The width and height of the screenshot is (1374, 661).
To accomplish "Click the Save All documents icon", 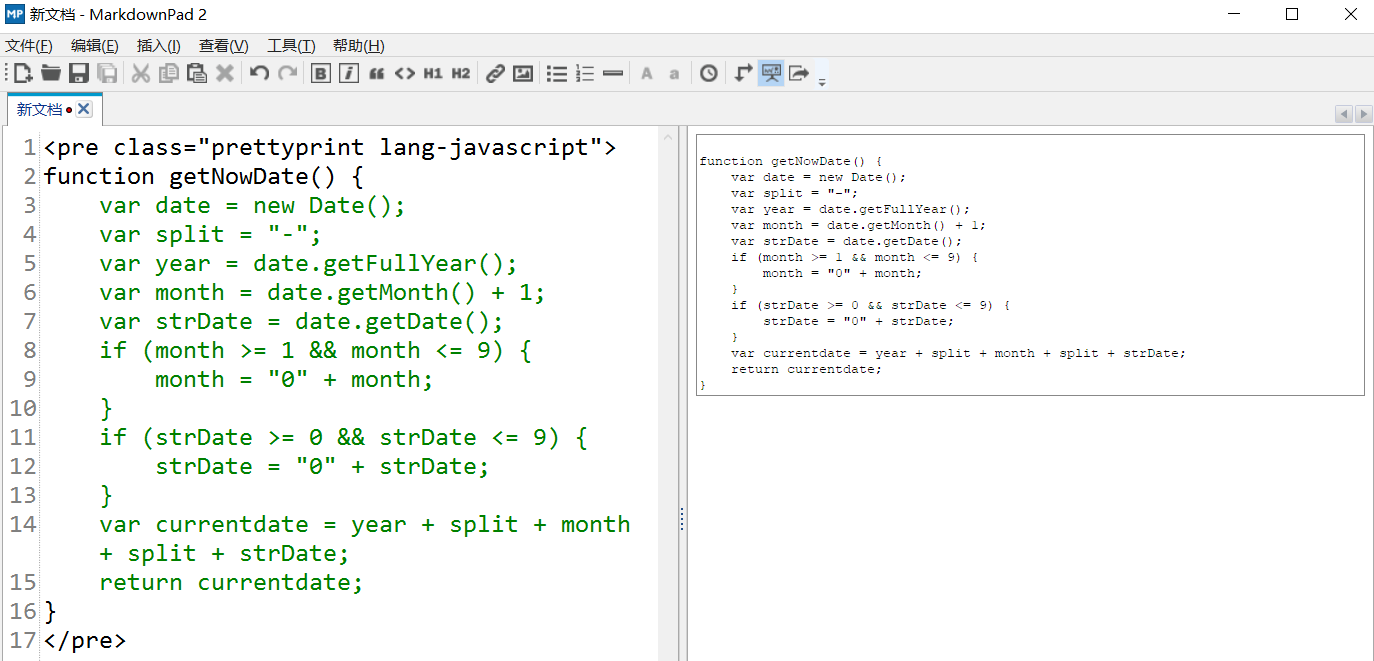I will (x=107, y=73).
